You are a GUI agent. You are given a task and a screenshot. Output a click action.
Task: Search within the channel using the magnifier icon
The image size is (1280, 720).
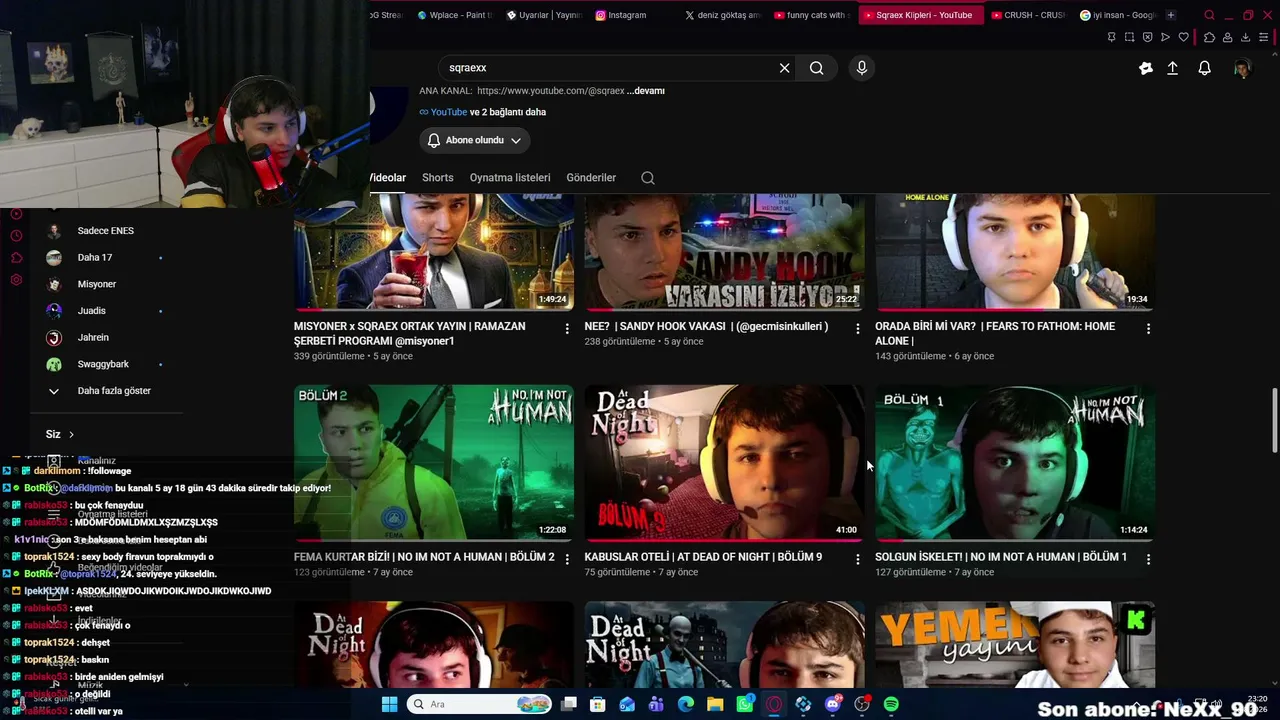[x=648, y=178]
